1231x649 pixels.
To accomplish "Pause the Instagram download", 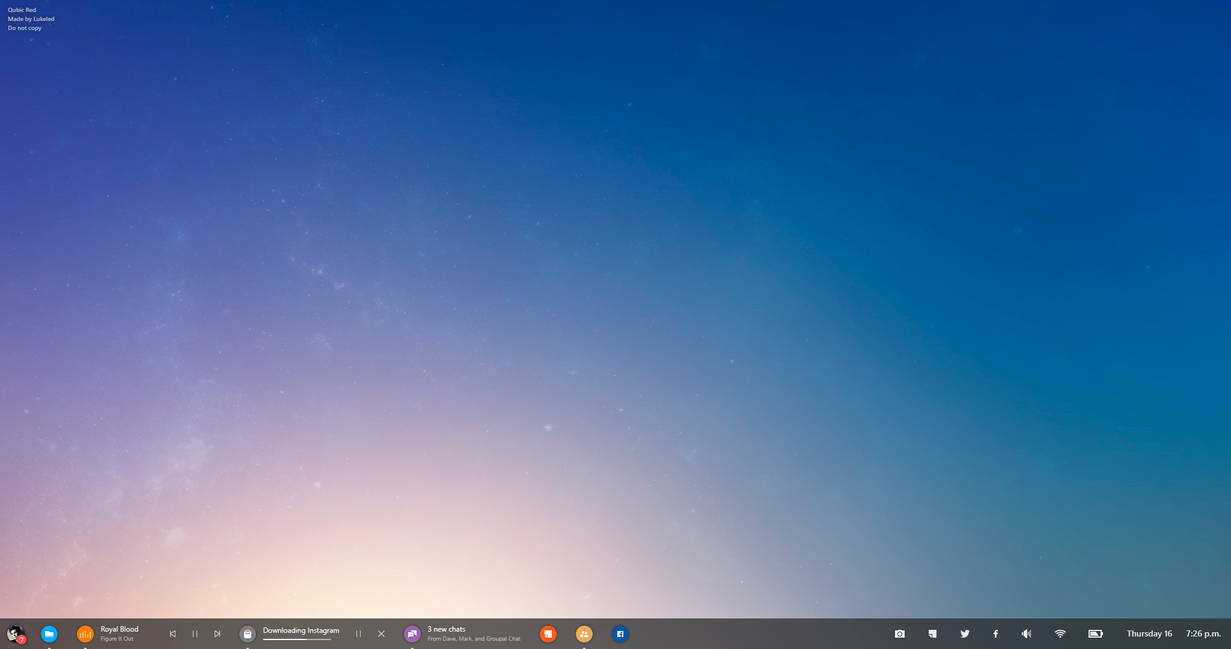I will [358, 633].
